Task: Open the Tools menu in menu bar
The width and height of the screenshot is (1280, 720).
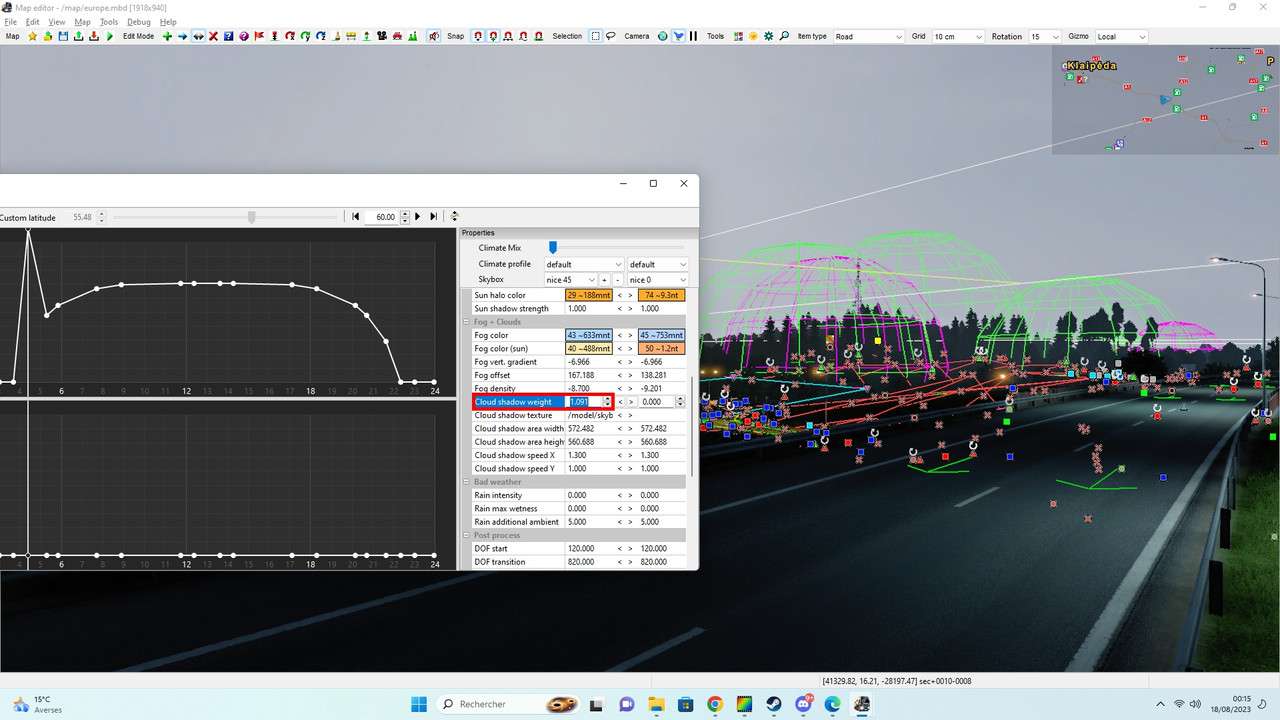Action: (109, 22)
